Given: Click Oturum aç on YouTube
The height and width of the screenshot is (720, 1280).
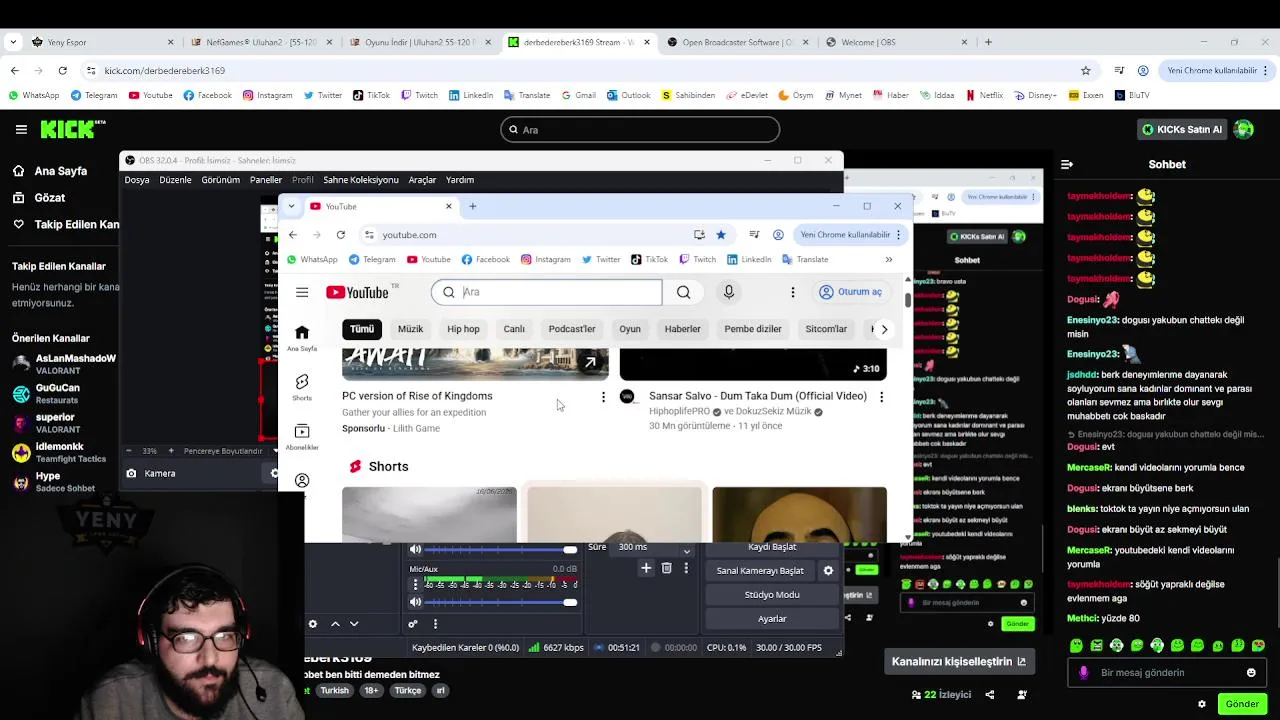Looking at the screenshot, I should pyautogui.click(x=851, y=292).
